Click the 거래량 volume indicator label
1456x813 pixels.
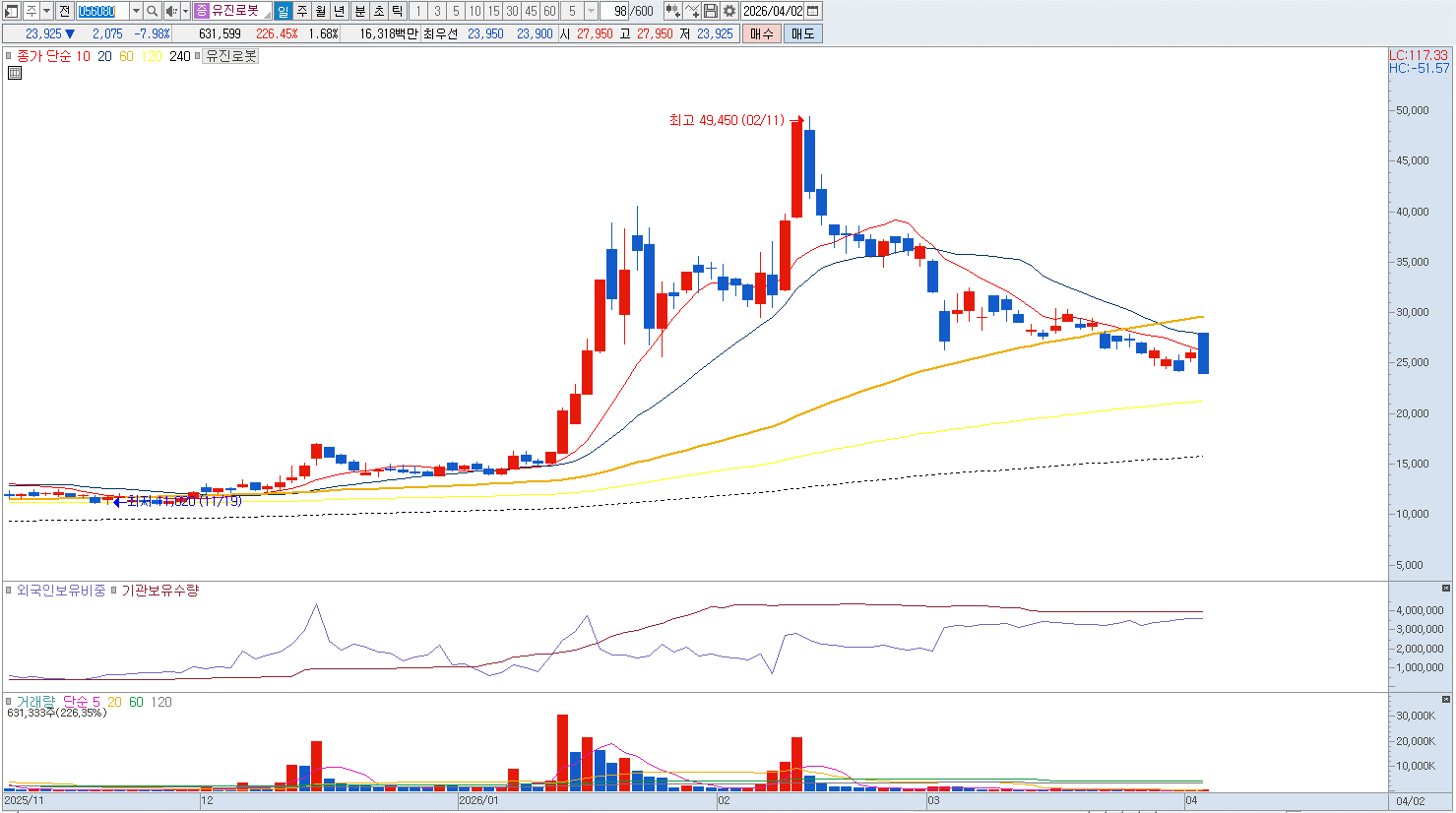(x=36, y=702)
